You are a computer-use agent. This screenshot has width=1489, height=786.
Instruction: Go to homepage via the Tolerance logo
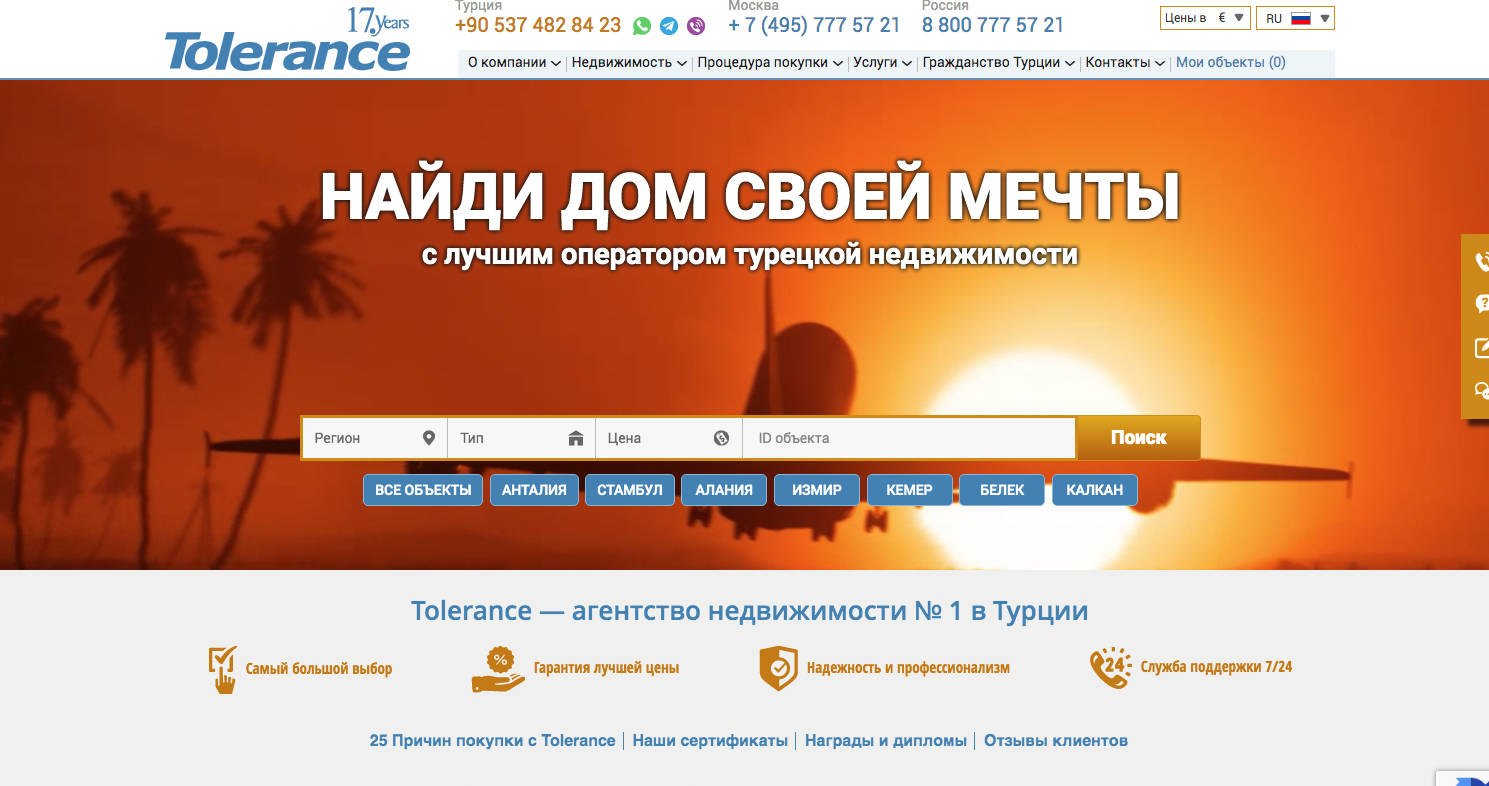pos(288,41)
